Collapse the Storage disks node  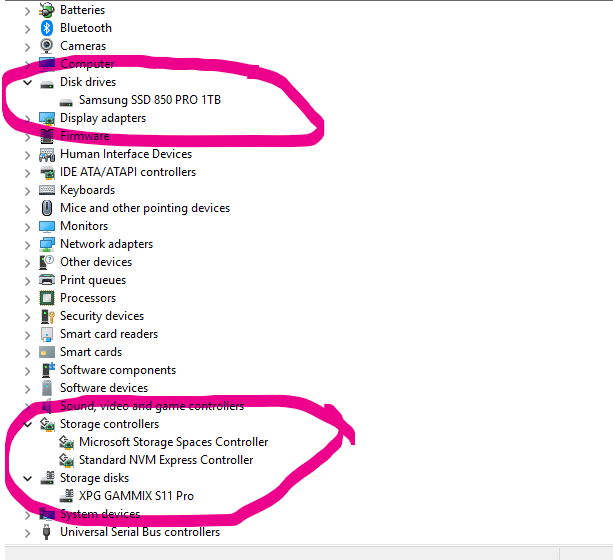coord(27,478)
